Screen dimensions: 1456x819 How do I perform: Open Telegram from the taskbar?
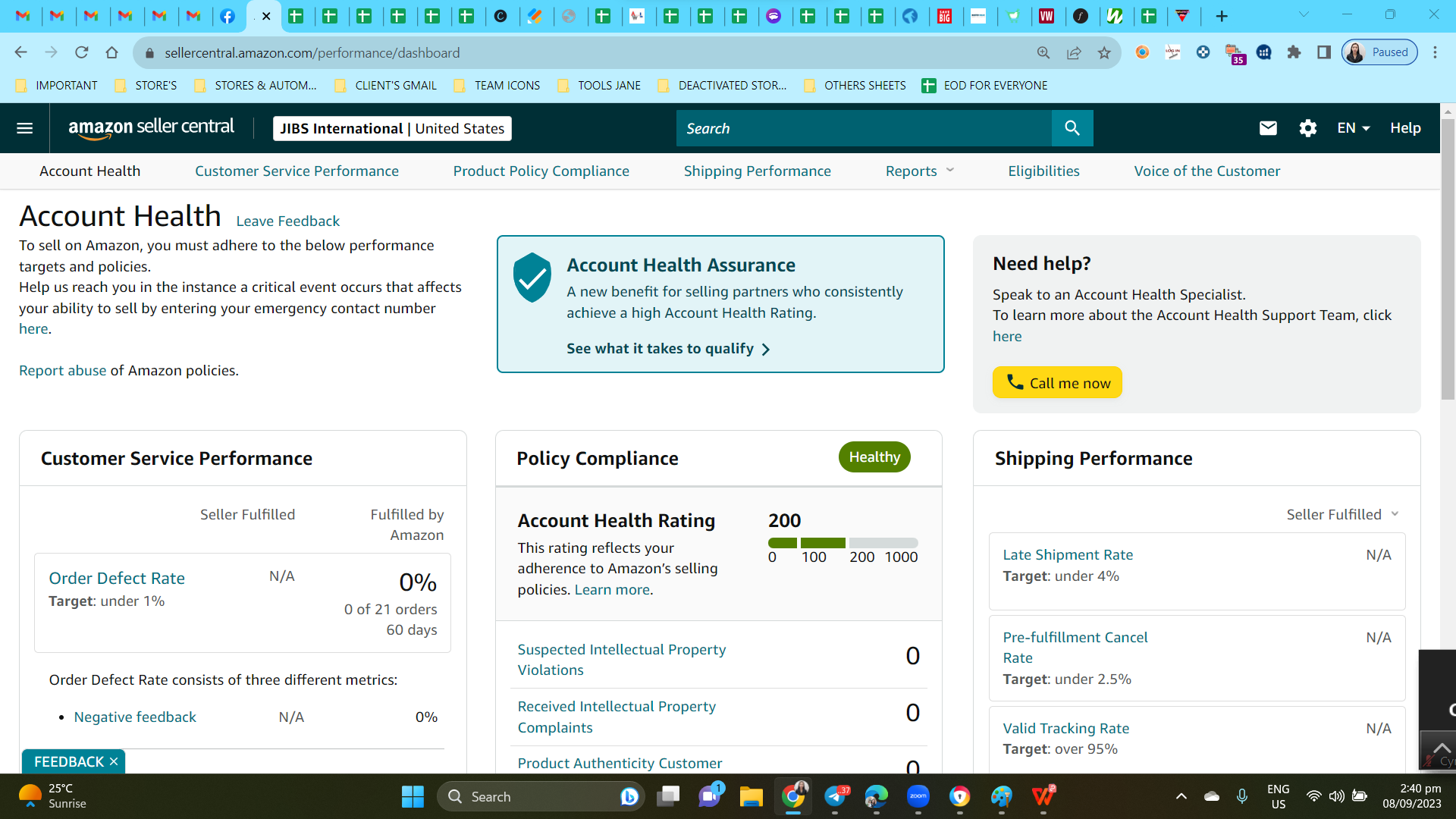[x=835, y=796]
